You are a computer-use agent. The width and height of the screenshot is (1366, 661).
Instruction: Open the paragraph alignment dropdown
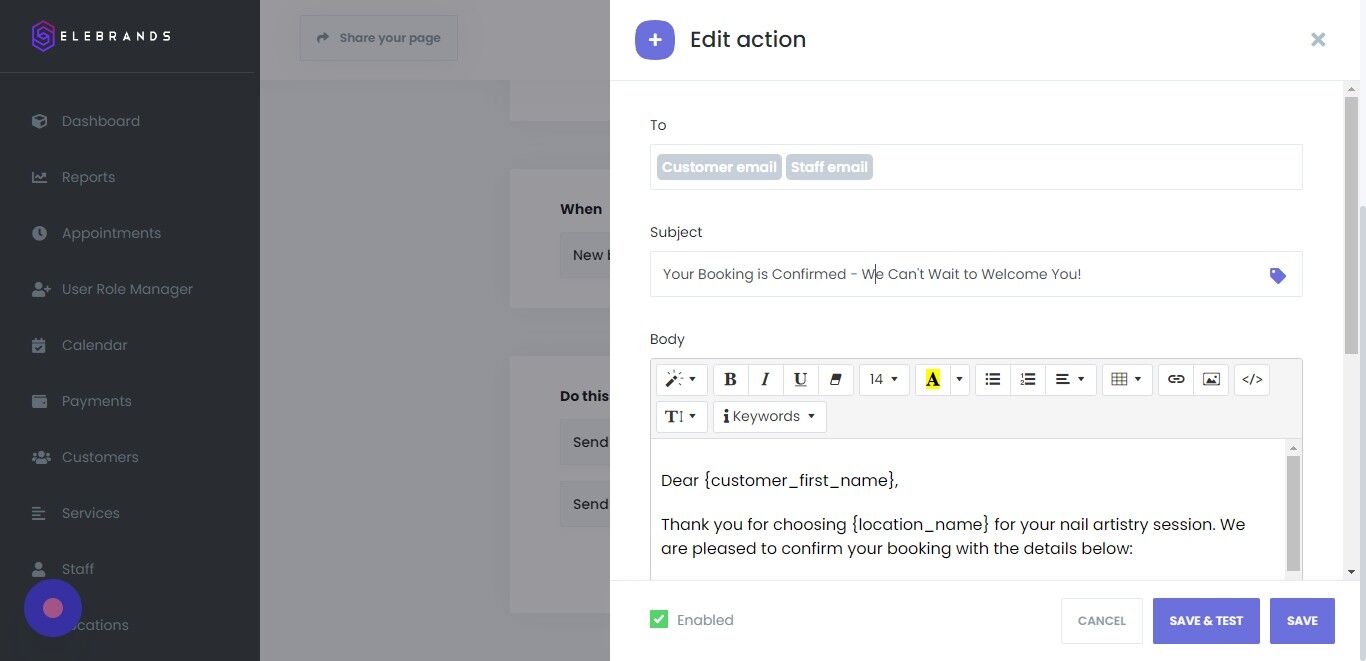(1070, 379)
